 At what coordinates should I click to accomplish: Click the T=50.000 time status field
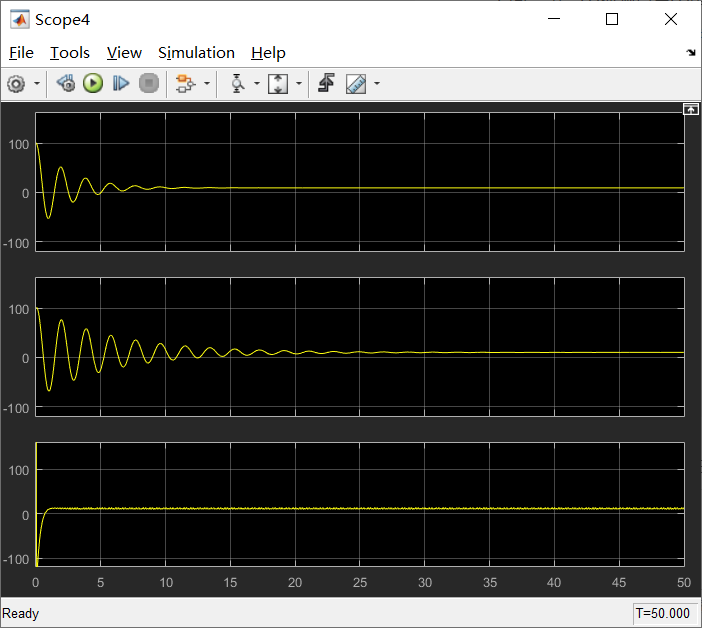tap(664, 613)
